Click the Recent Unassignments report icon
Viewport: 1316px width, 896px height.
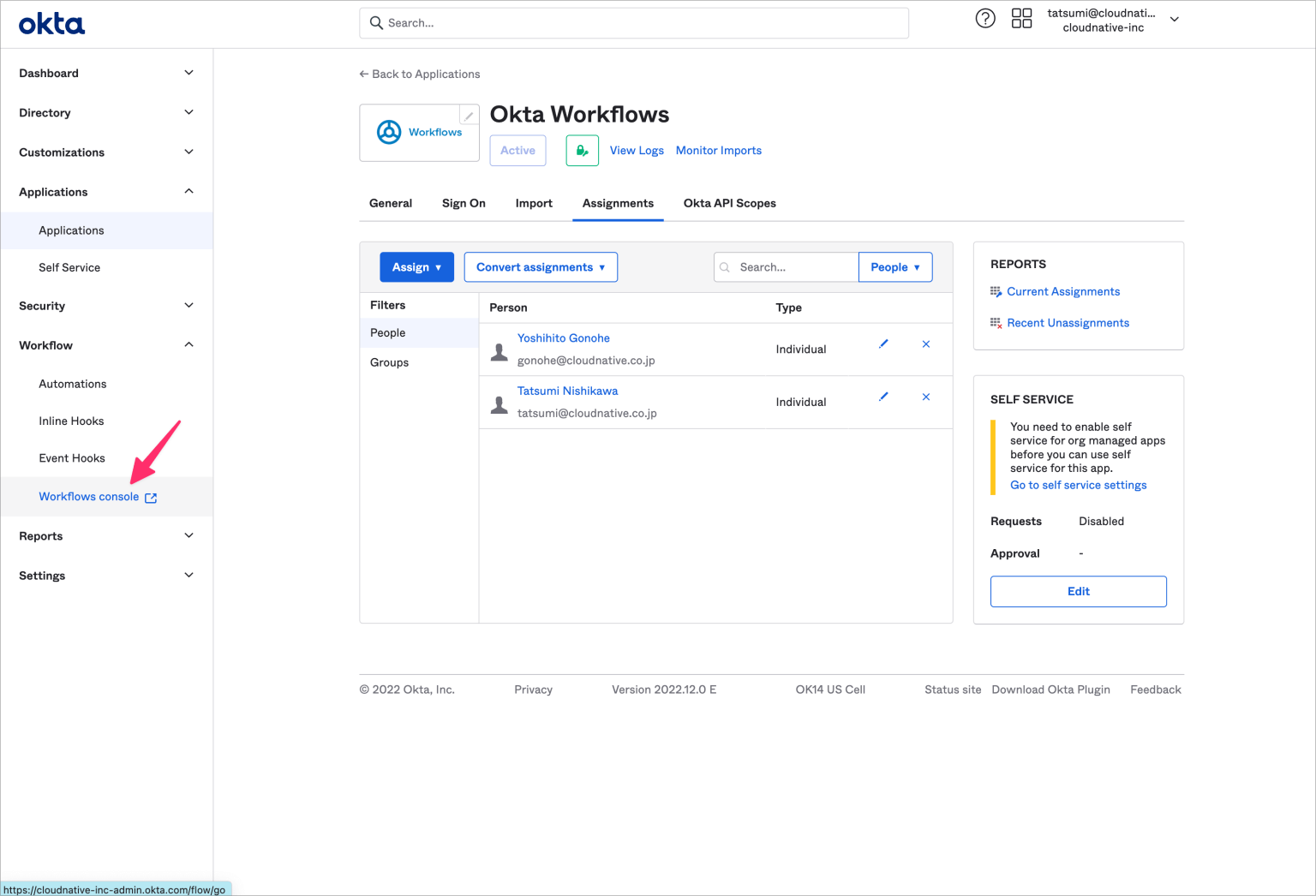coord(996,322)
